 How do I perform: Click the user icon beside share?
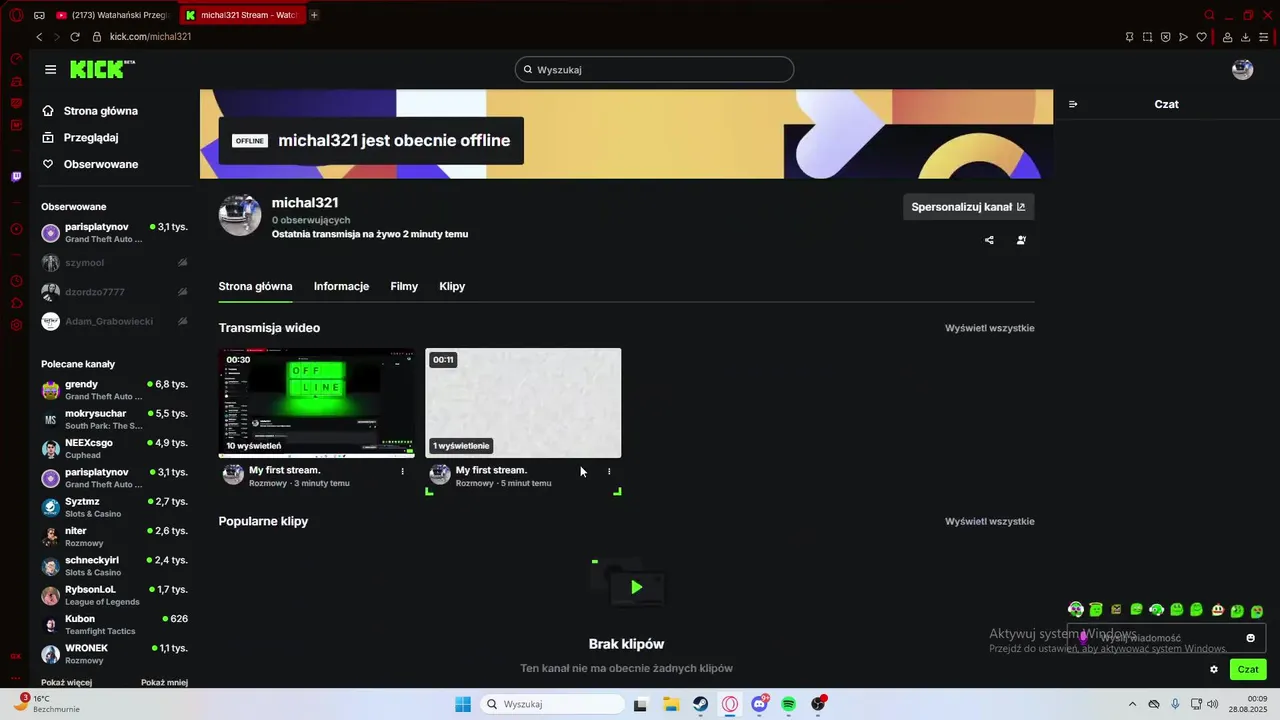1021,240
